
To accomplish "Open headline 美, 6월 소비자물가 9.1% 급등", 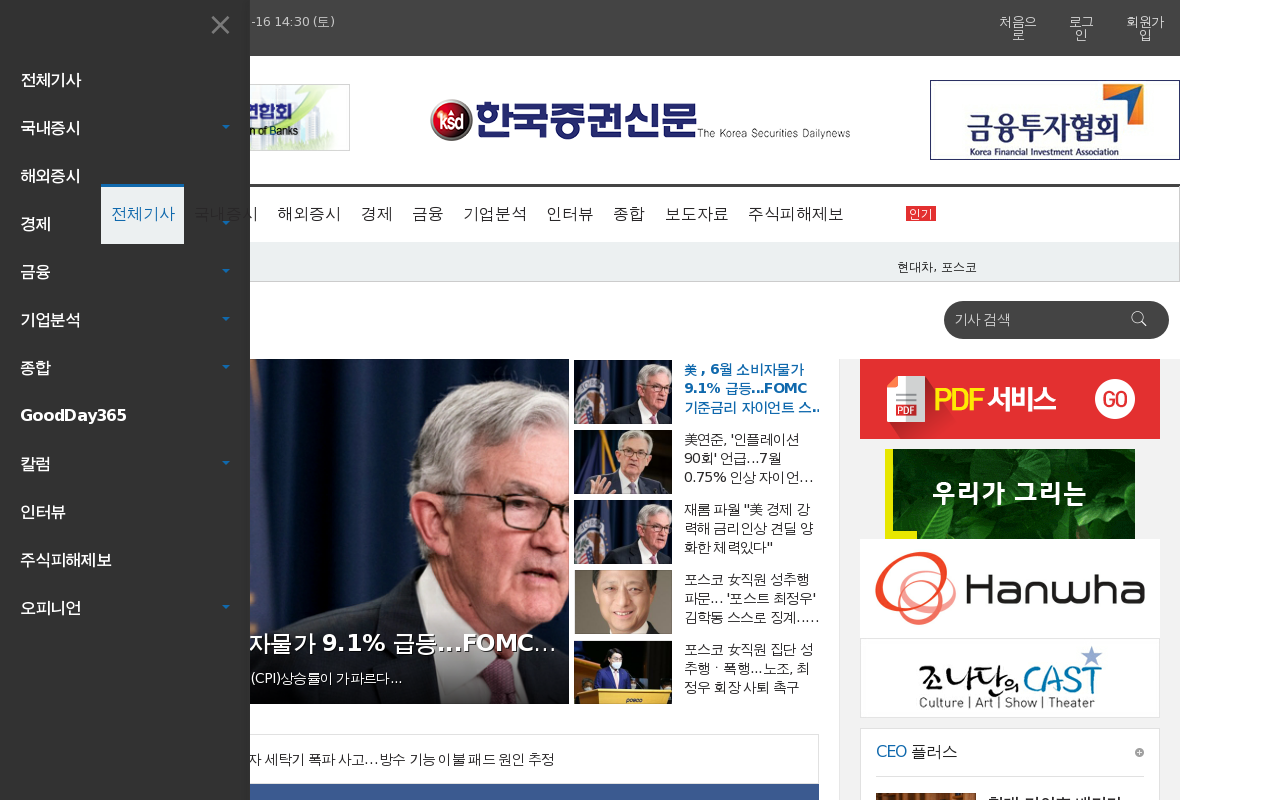I will pyautogui.click(x=752, y=389).
